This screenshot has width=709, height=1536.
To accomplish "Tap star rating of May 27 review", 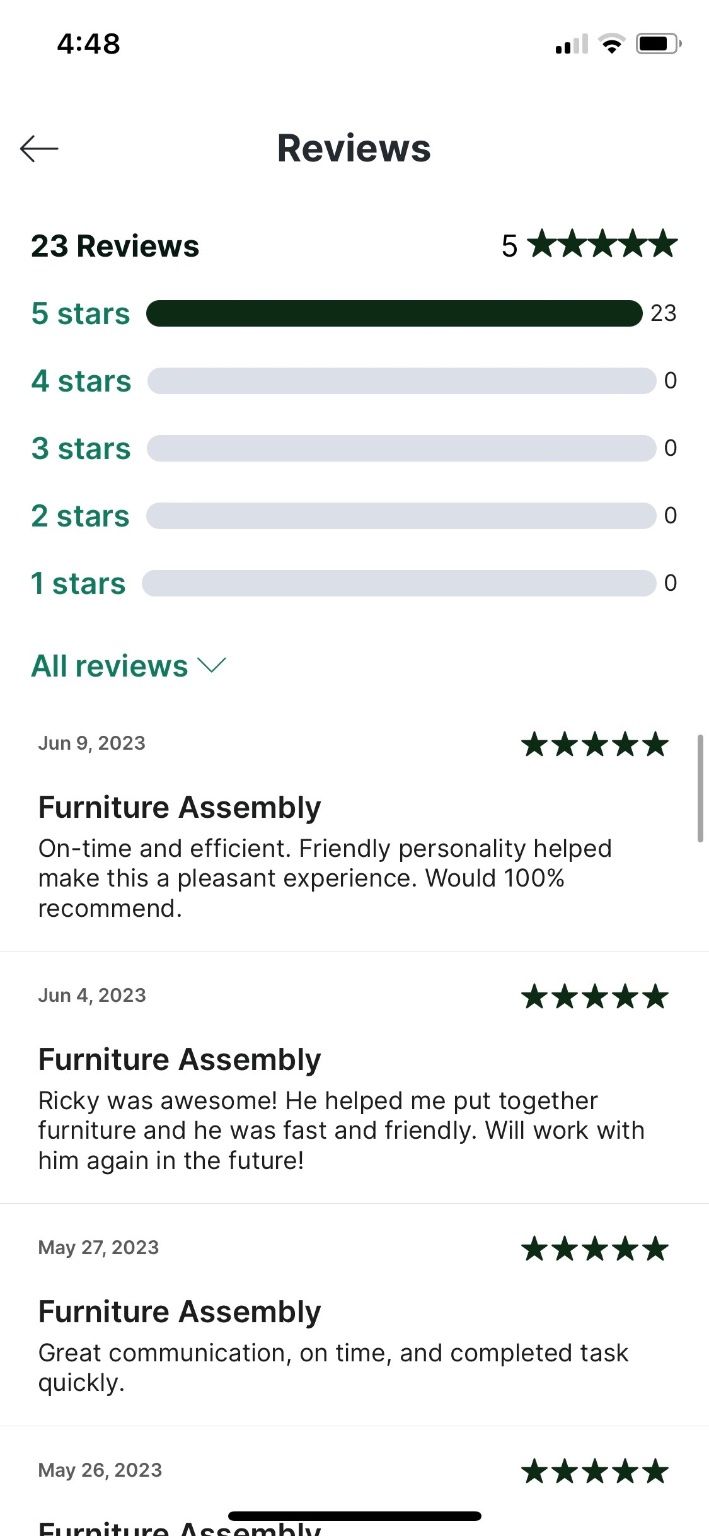I will [x=594, y=1248].
